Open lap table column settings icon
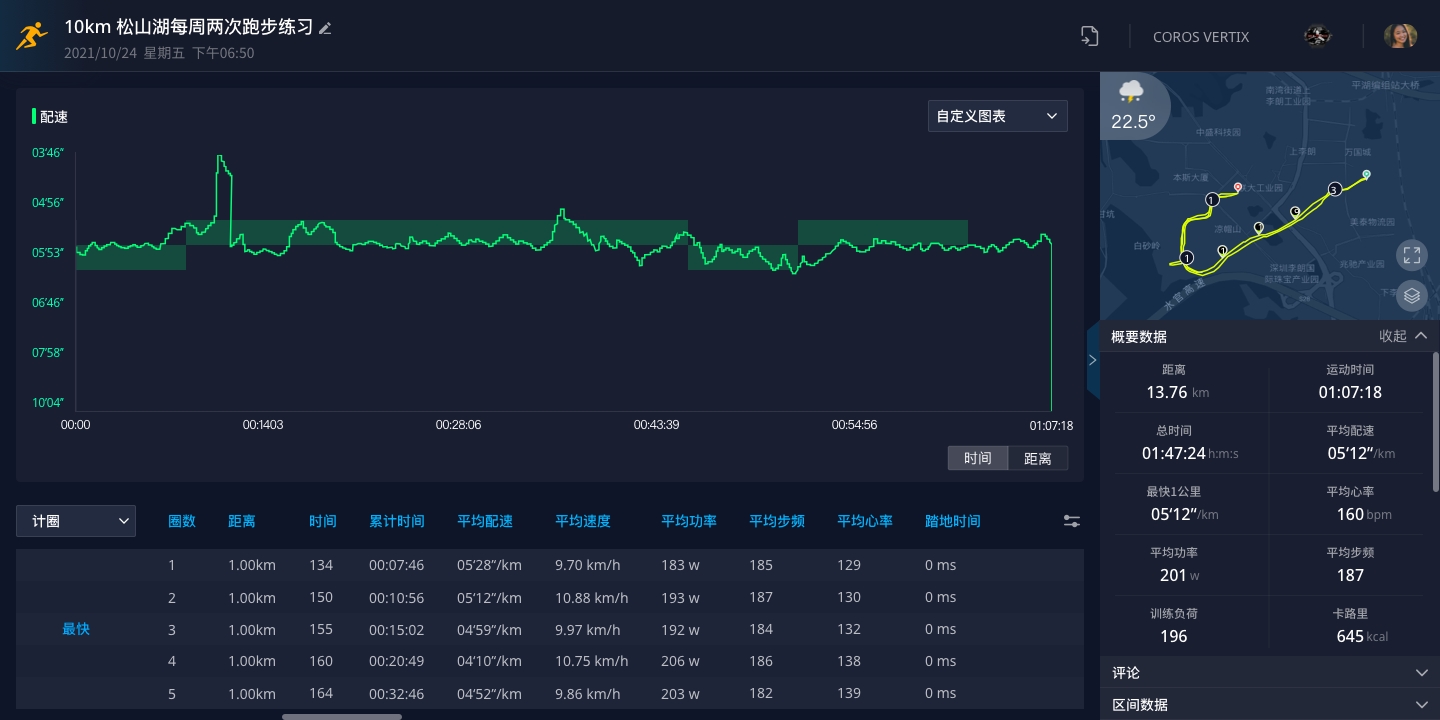Image resolution: width=1440 pixels, height=720 pixels. coord(1071,521)
